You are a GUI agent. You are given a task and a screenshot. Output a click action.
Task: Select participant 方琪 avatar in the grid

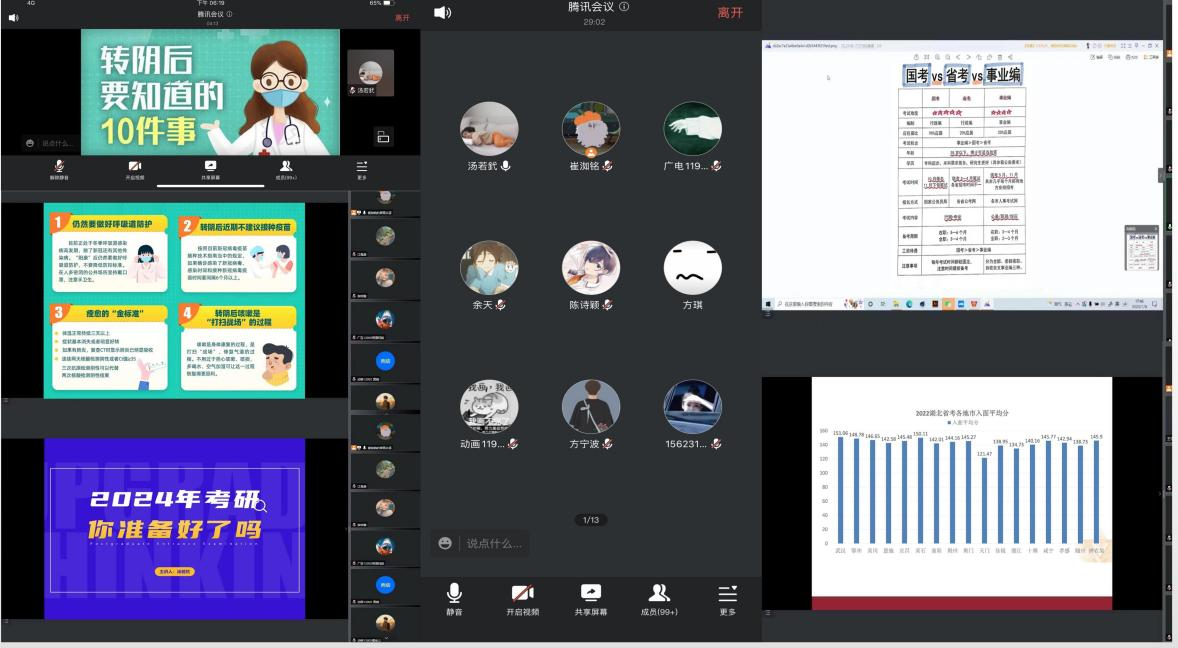point(692,268)
